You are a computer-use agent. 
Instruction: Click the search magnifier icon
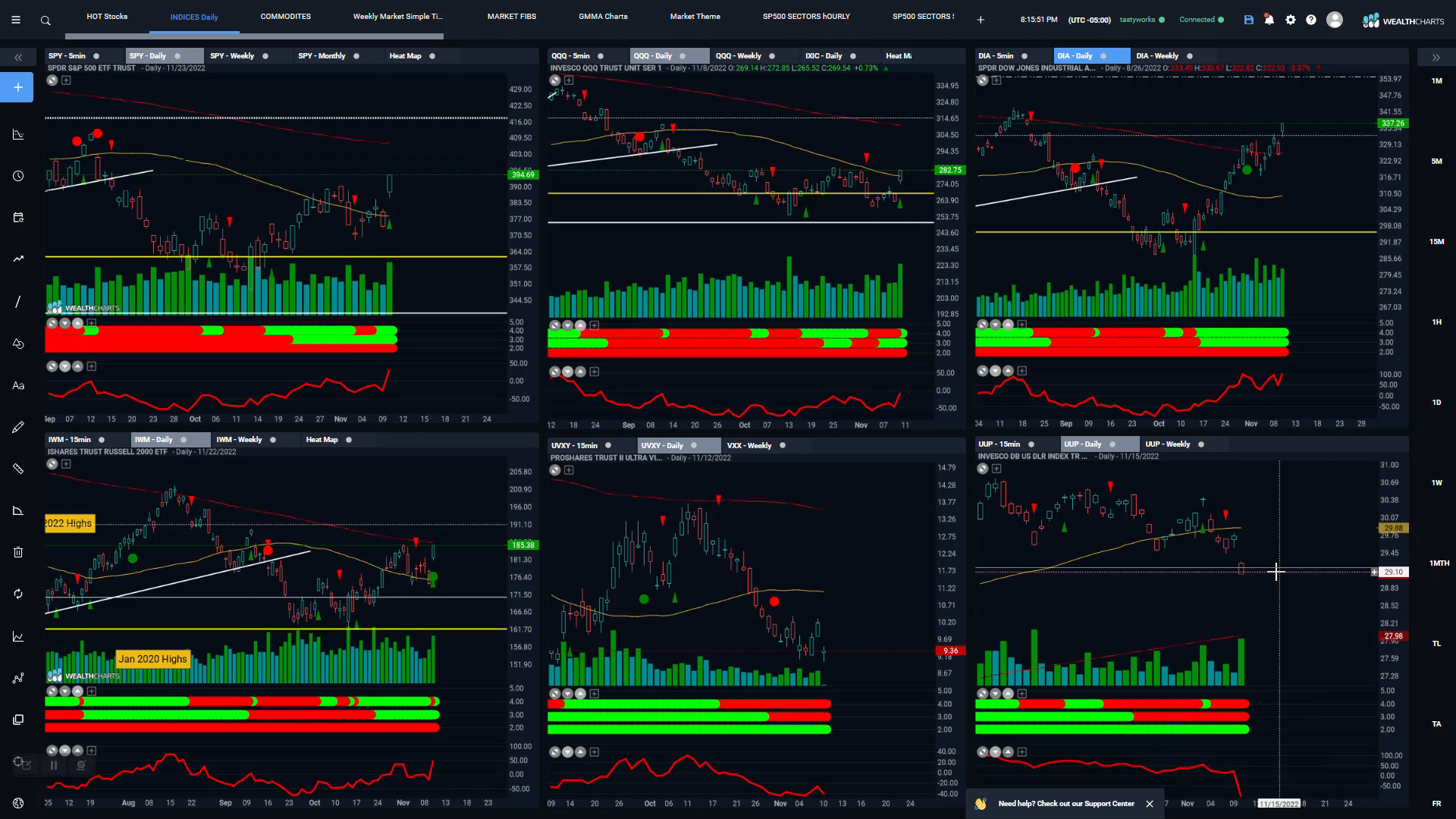point(45,20)
